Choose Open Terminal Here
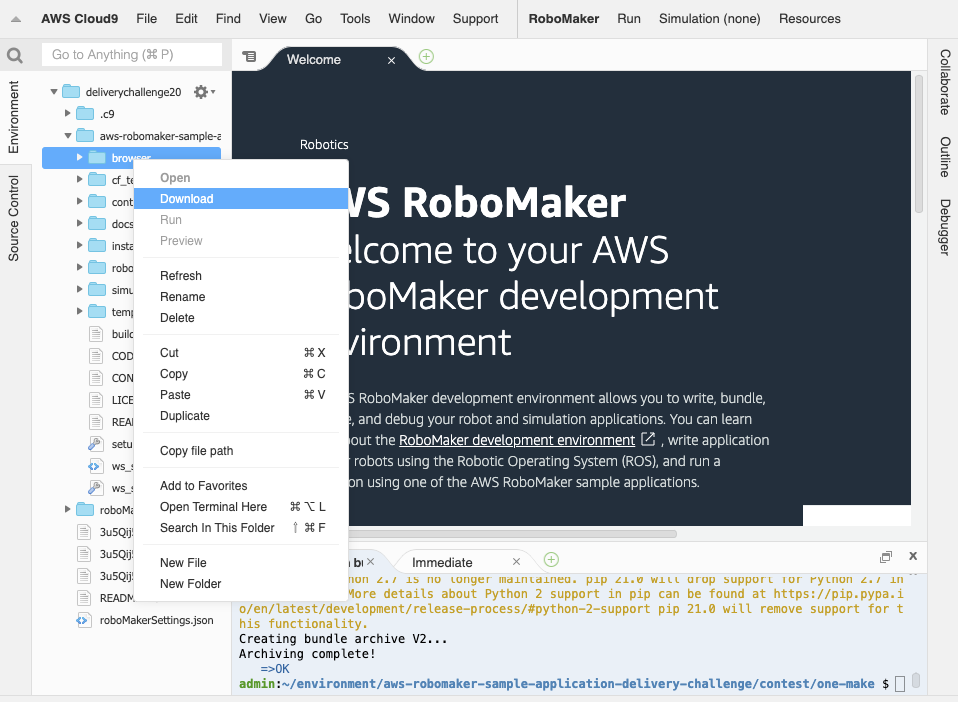Viewport: 958px width, 702px height. (x=241, y=506)
